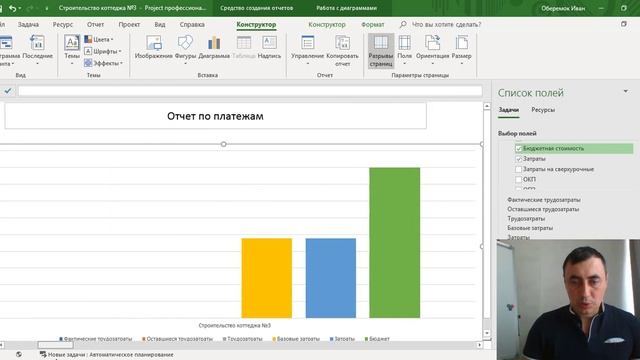The image size is (640, 360).
Task: Click the Строительство коттеджа №3 axis label
Action: click(234, 325)
